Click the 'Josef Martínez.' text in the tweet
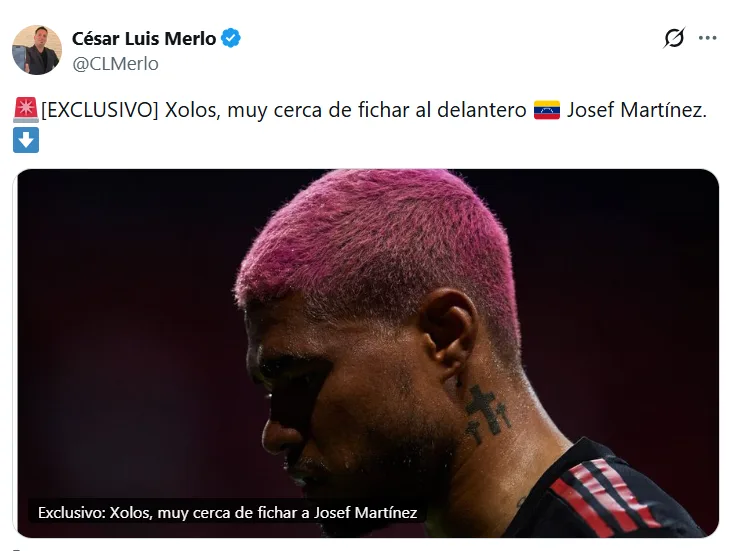The height and width of the screenshot is (551, 733). click(637, 110)
